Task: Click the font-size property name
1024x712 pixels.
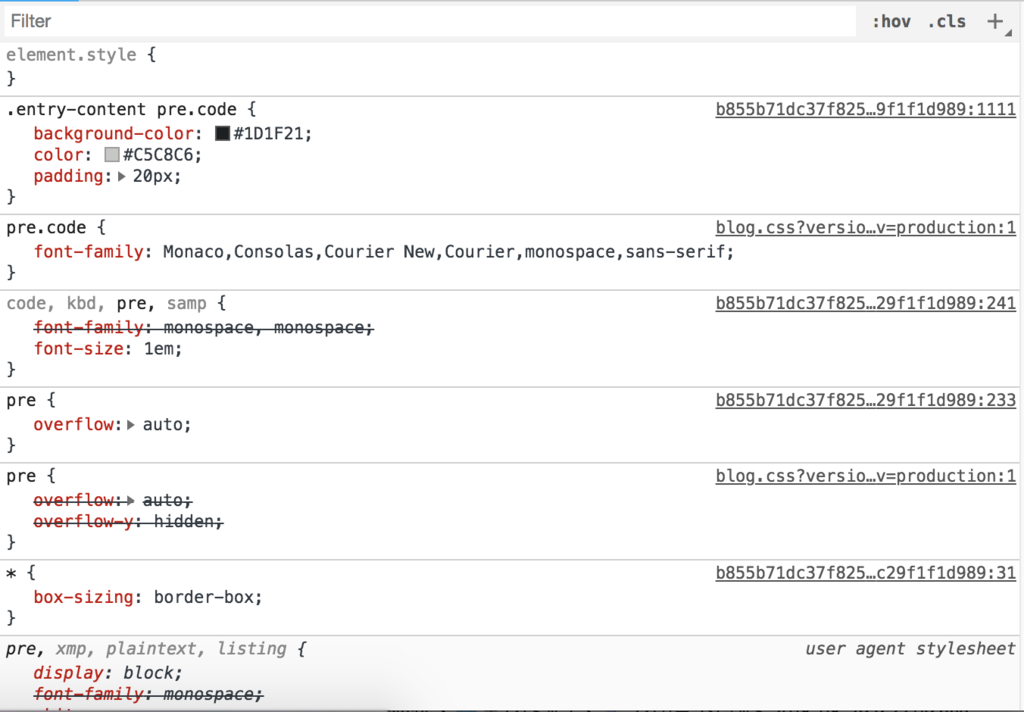Action: [x=78, y=349]
